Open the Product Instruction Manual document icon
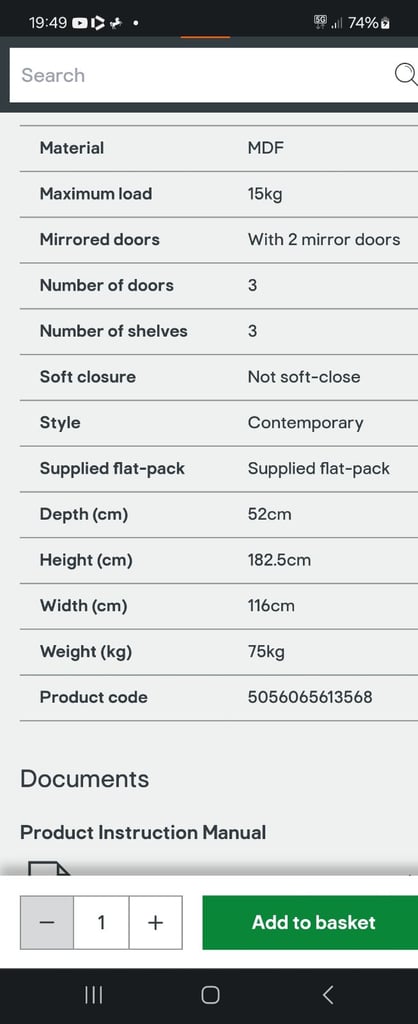Viewport: 418px width, 1024px height. click(50, 869)
